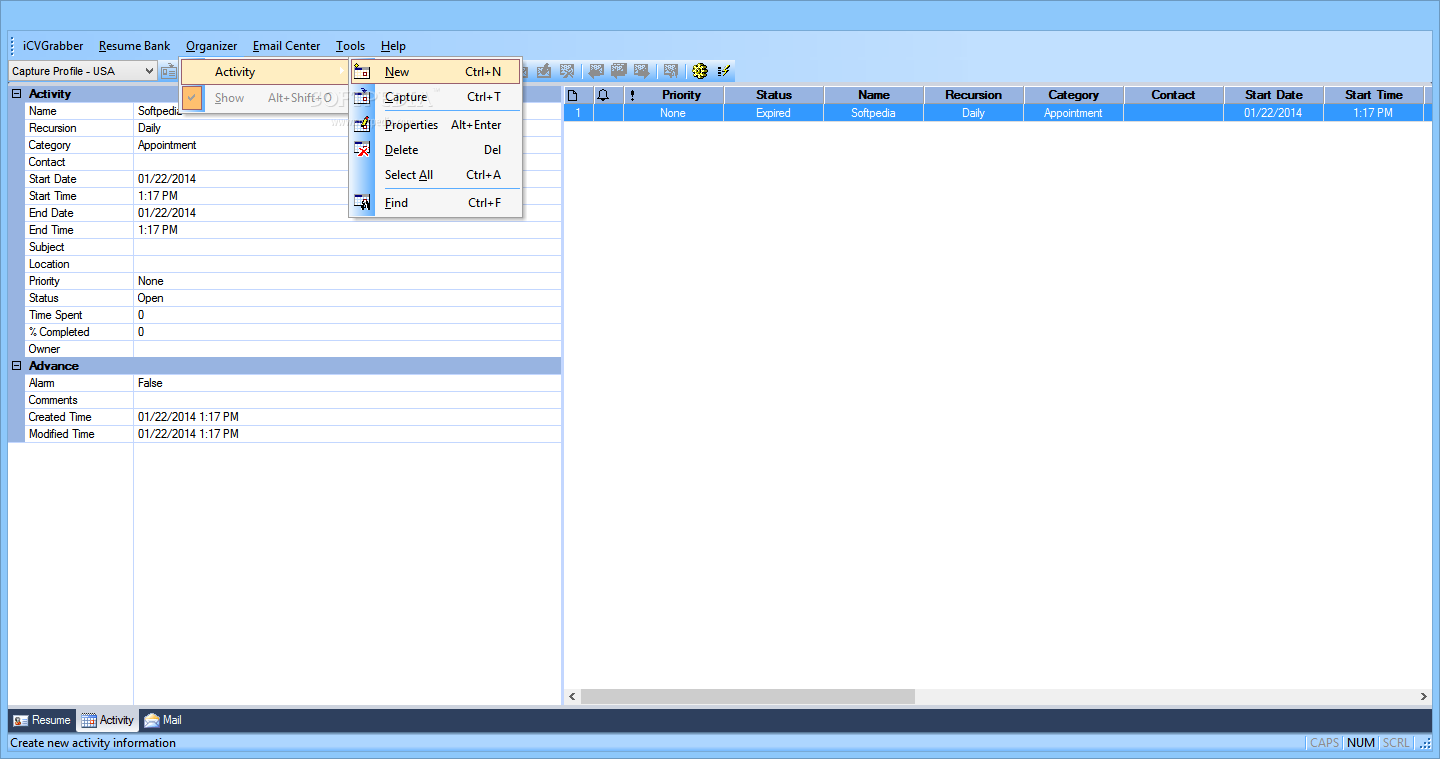
Task: Sort by the Contact column header
Action: (x=1174, y=95)
